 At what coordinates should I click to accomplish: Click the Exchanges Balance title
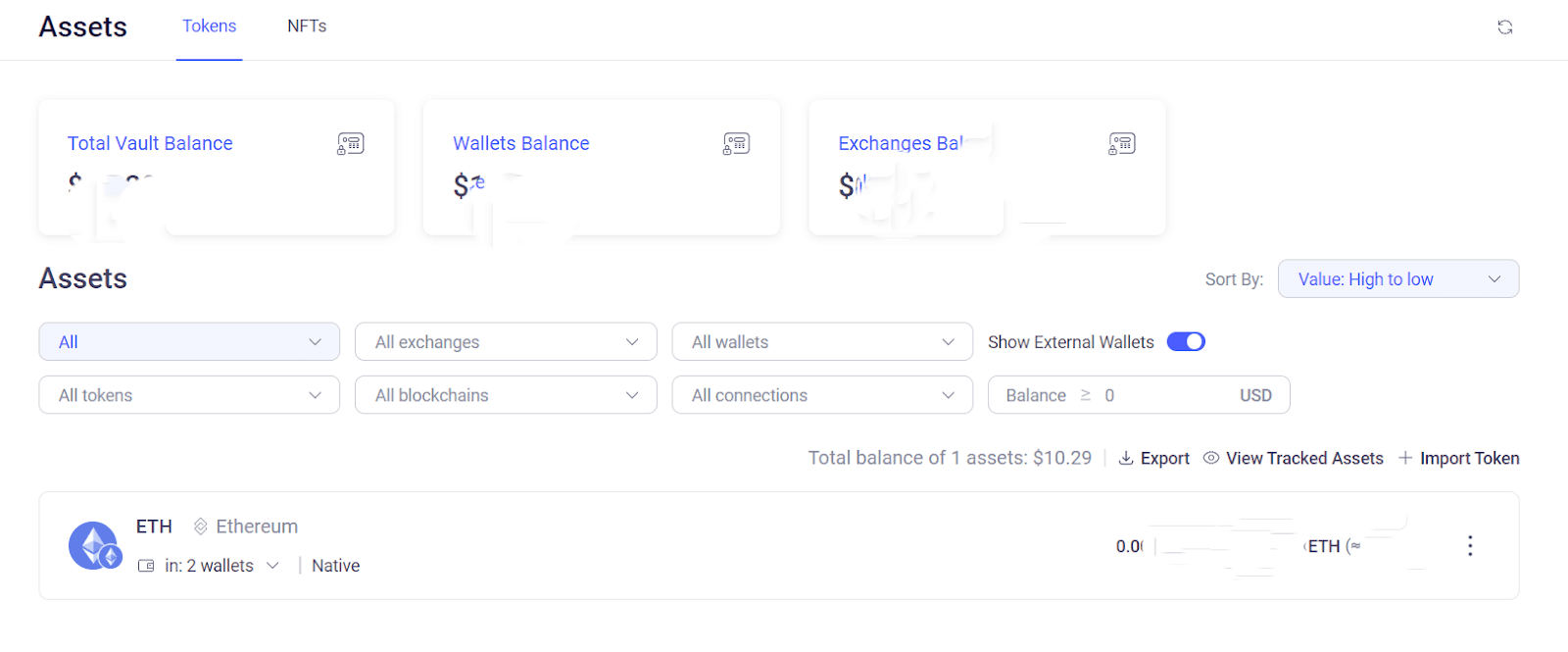point(902,143)
